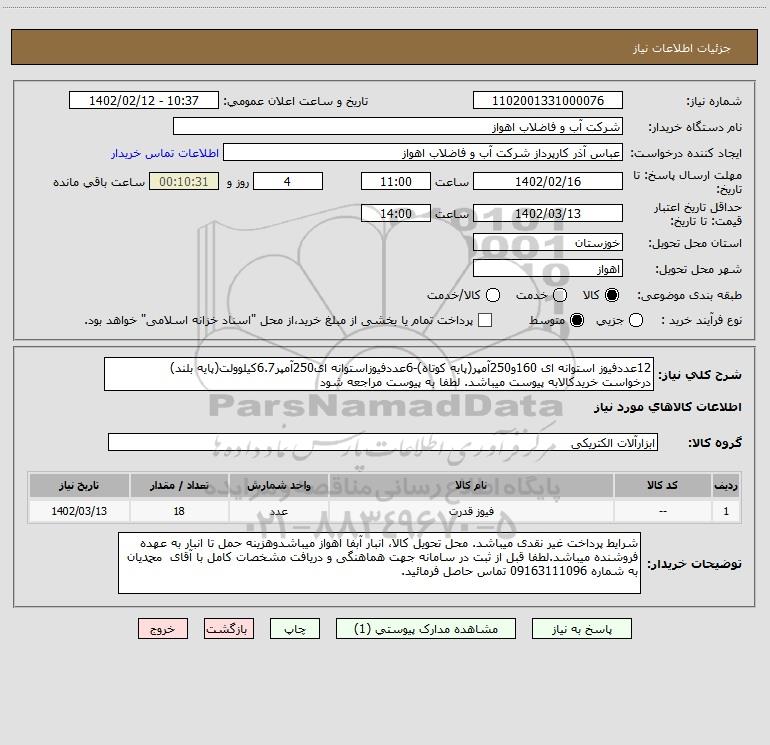Viewport: 770px width, 745px height.
Task: Select the کالا/خدمت radio button
Action: [493, 295]
